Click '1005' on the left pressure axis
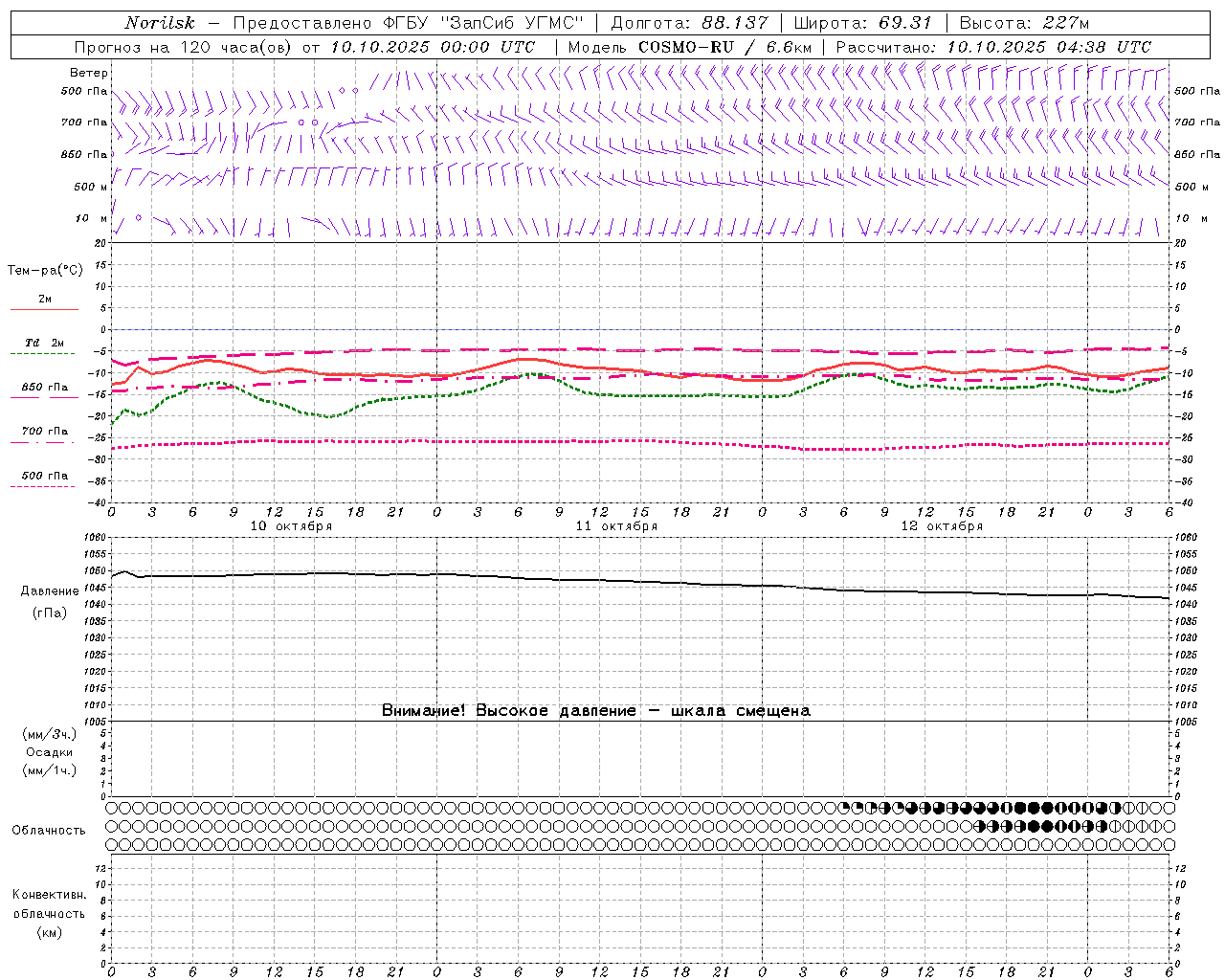The width and height of the screenshot is (1225, 980). point(96,722)
